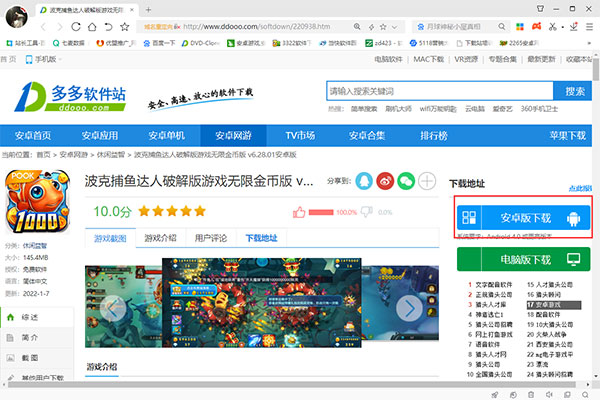The width and height of the screenshot is (600, 400).
Task: Click the center game screenshot thumbnail
Action: pos(261,302)
